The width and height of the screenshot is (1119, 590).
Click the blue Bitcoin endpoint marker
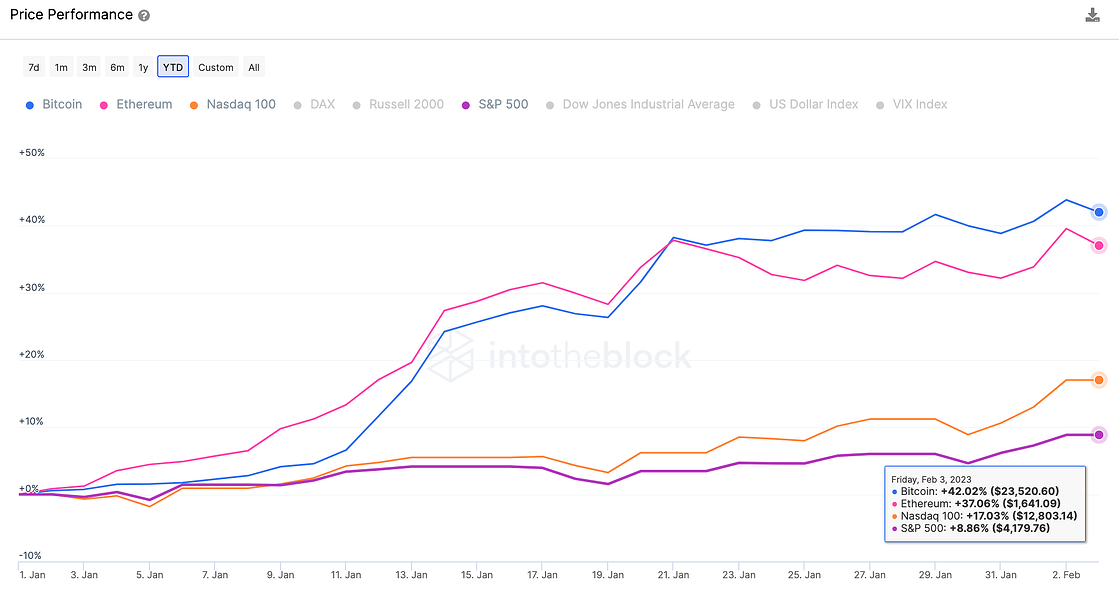click(x=1099, y=212)
